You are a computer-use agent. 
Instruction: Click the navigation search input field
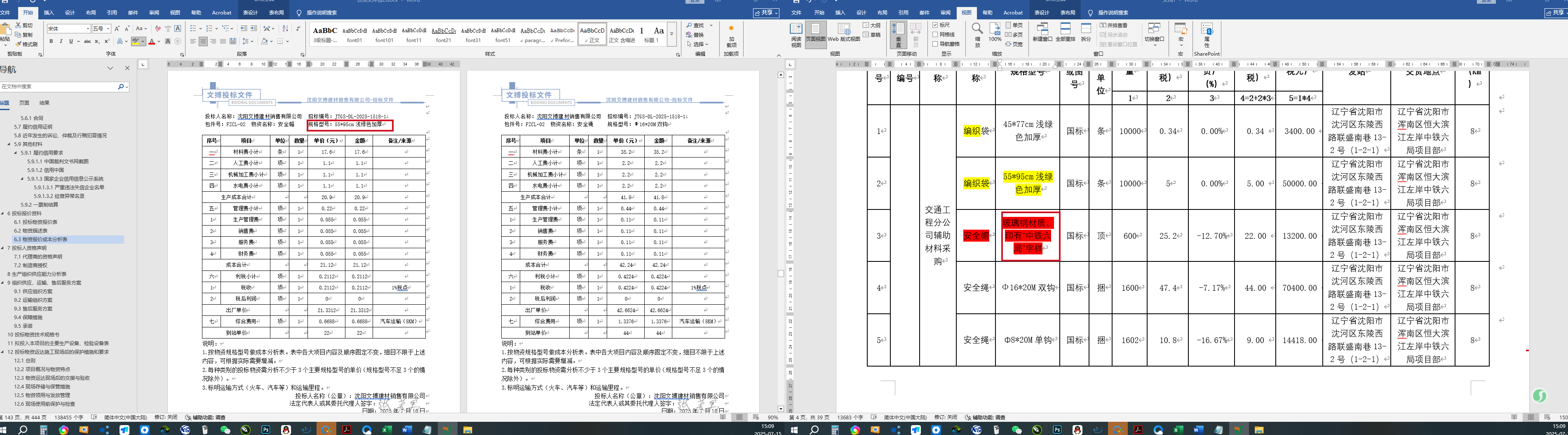[x=59, y=87]
